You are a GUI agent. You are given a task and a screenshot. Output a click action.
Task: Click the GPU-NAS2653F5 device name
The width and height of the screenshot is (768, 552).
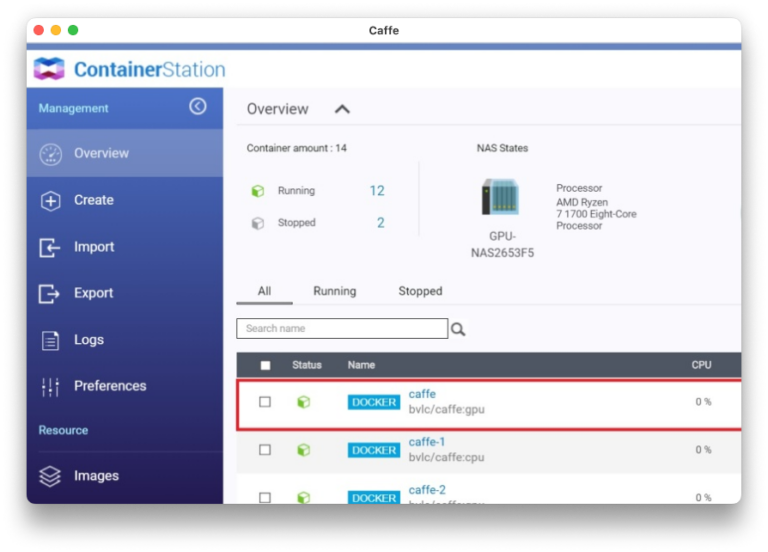click(503, 245)
